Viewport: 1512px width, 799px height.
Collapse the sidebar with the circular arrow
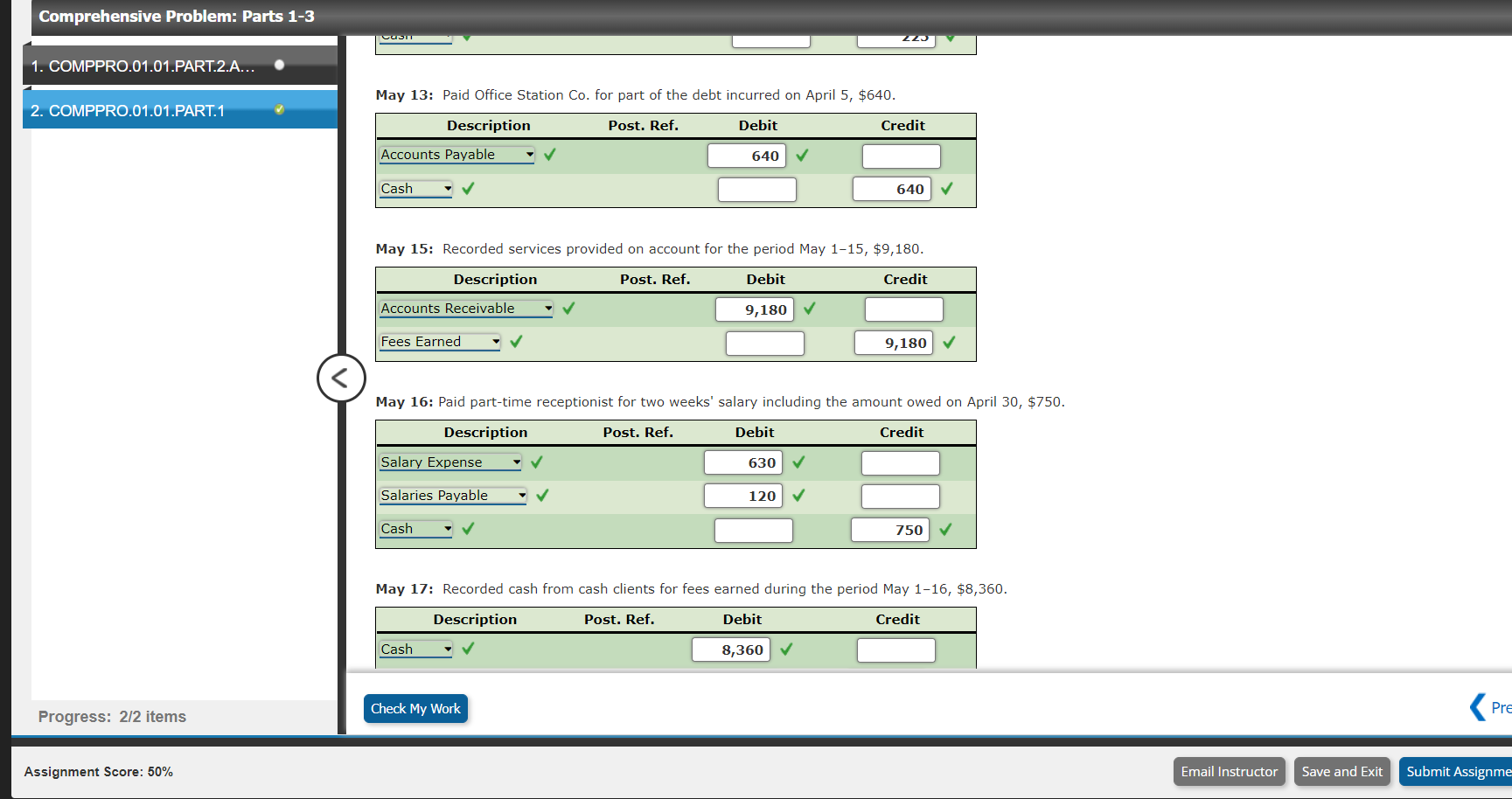[x=341, y=379]
